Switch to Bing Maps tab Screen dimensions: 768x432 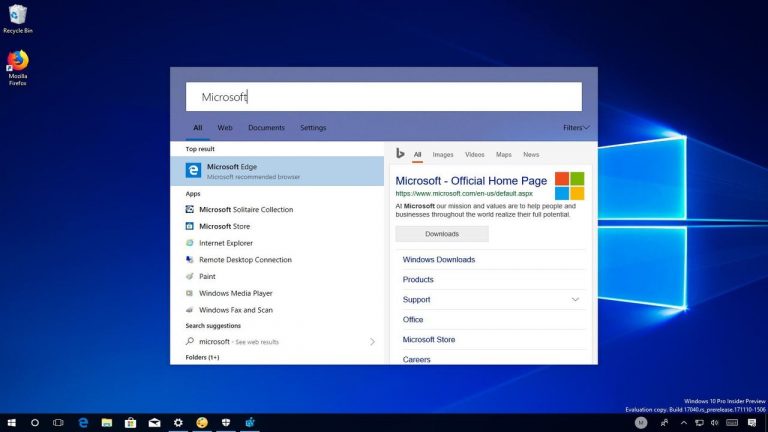tap(504, 154)
